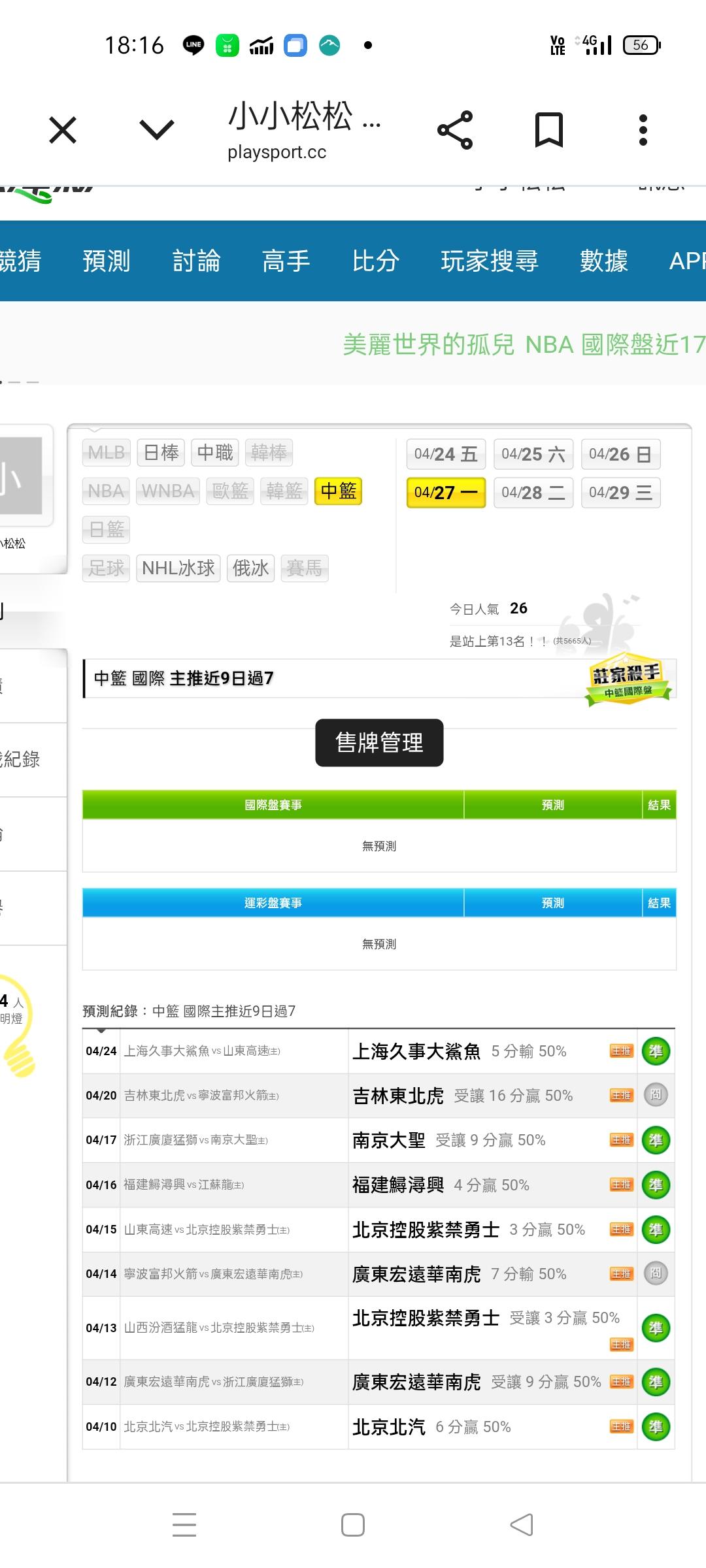The width and height of the screenshot is (706, 1568).
Task: Select the 中籃 highlighted league filter
Action: (x=339, y=491)
